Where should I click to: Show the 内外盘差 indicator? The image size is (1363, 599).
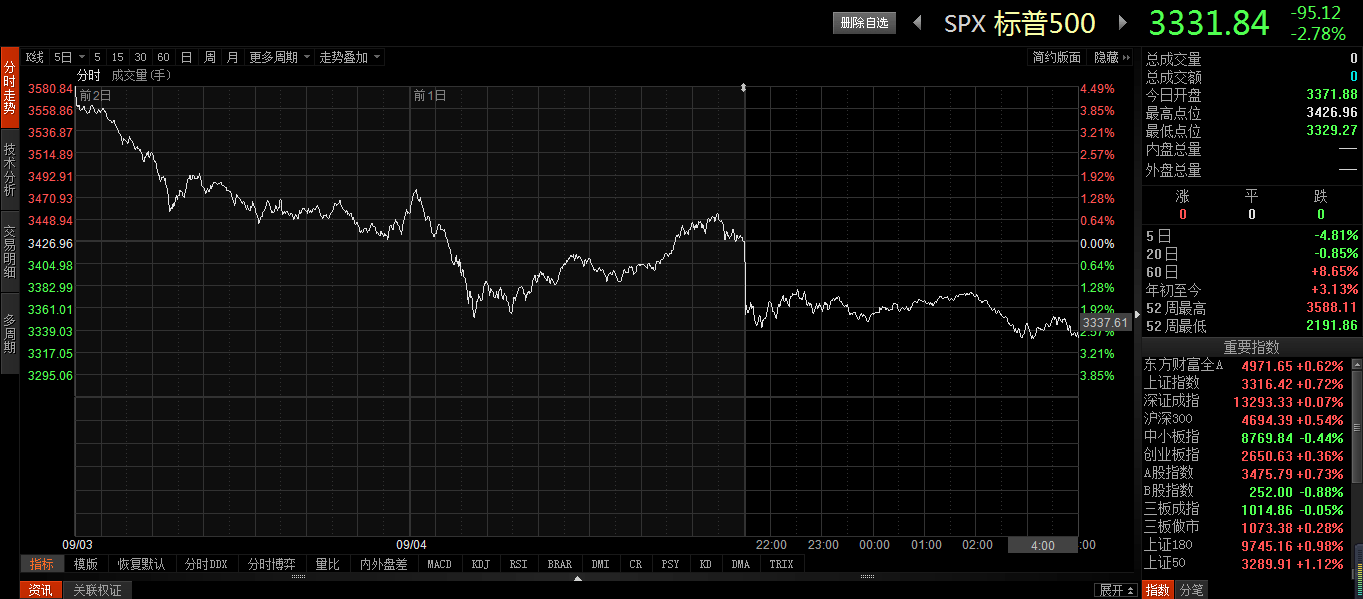click(x=386, y=563)
